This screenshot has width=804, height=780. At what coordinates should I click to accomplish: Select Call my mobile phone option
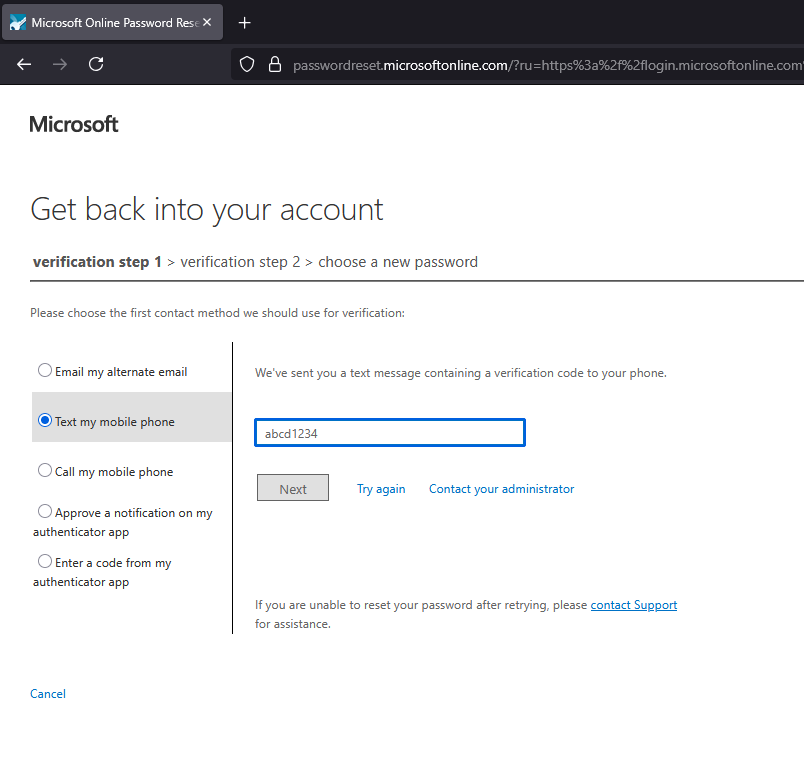pyautogui.click(x=45, y=470)
